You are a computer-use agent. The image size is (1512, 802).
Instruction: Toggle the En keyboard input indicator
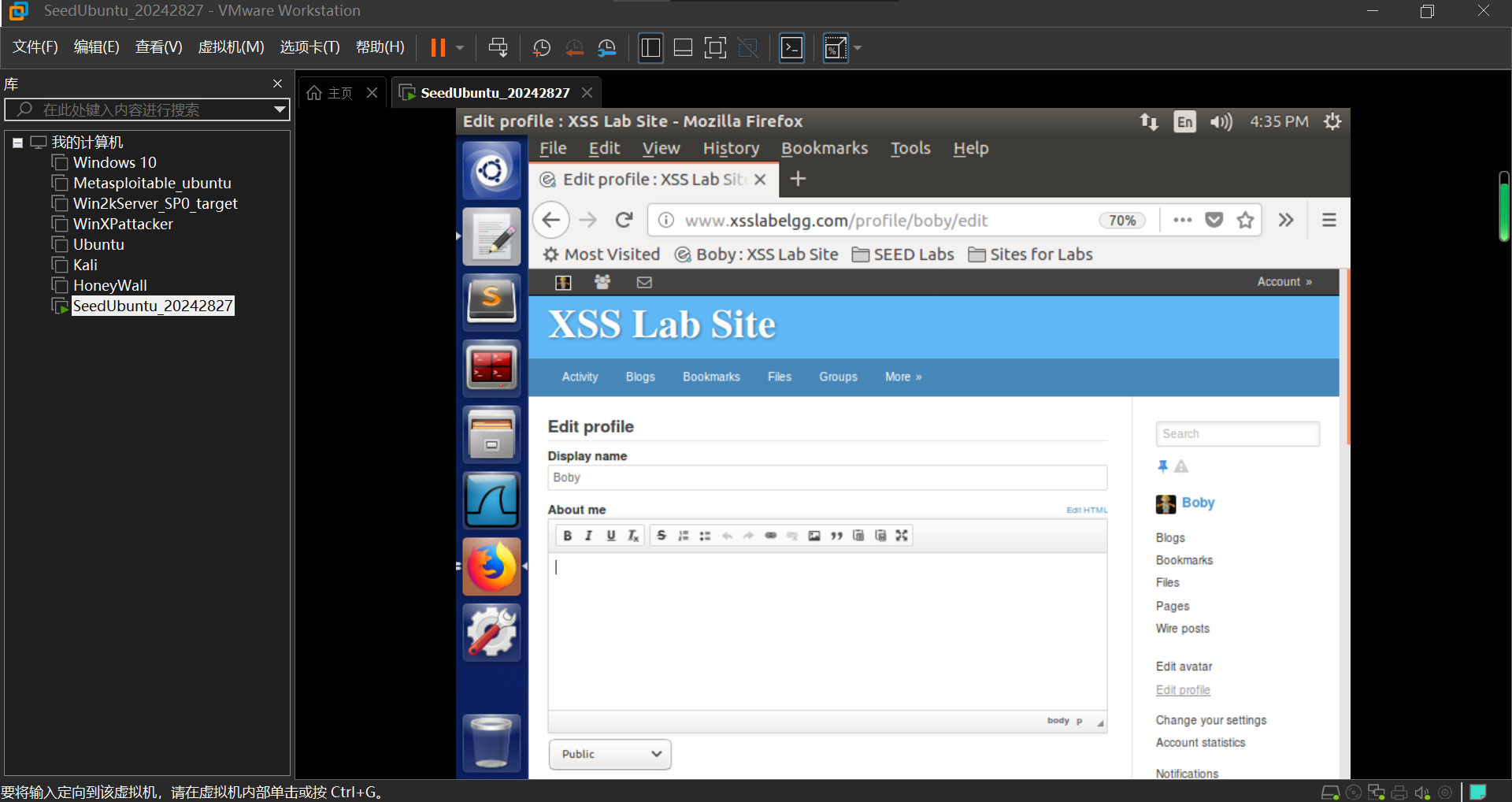click(x=1184, y=121)
